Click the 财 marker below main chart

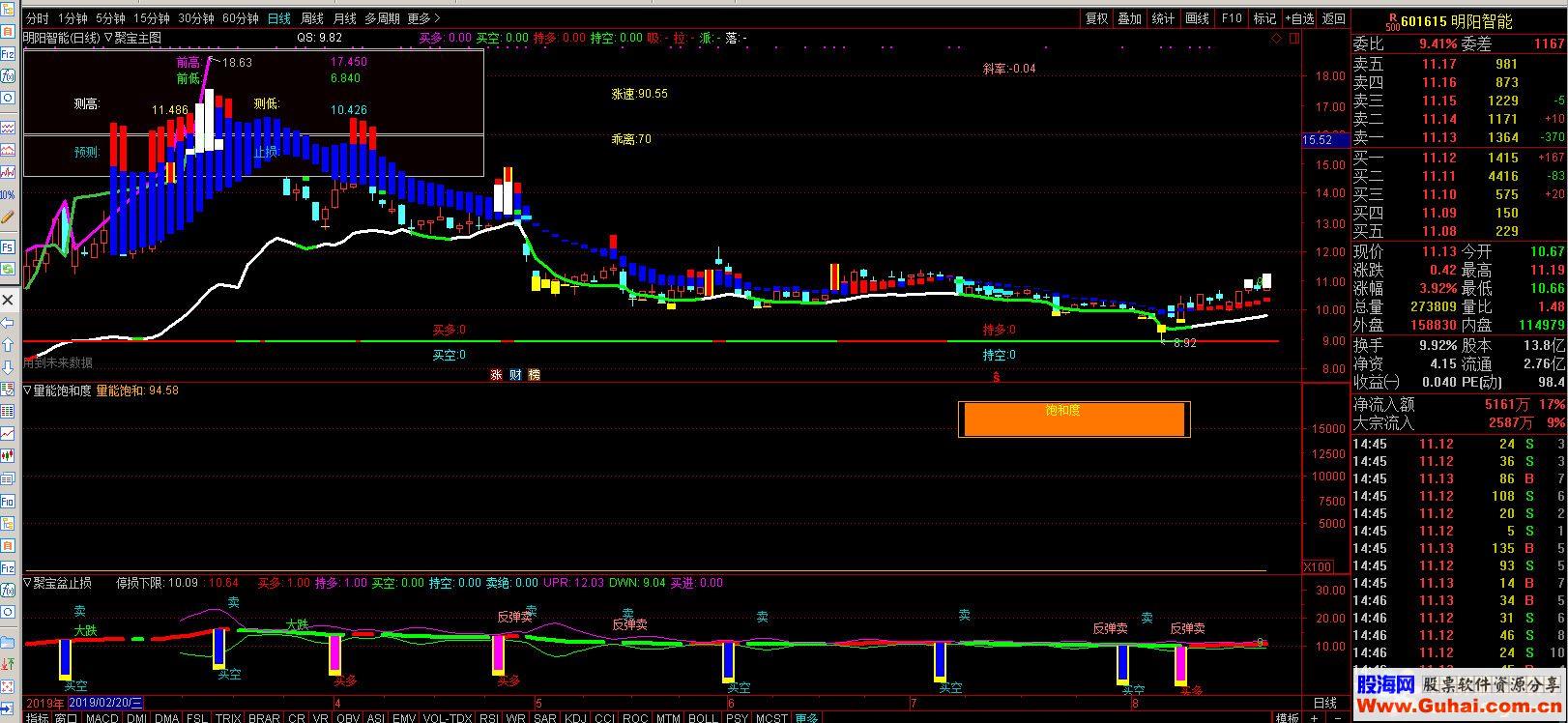tap(515, 375)
